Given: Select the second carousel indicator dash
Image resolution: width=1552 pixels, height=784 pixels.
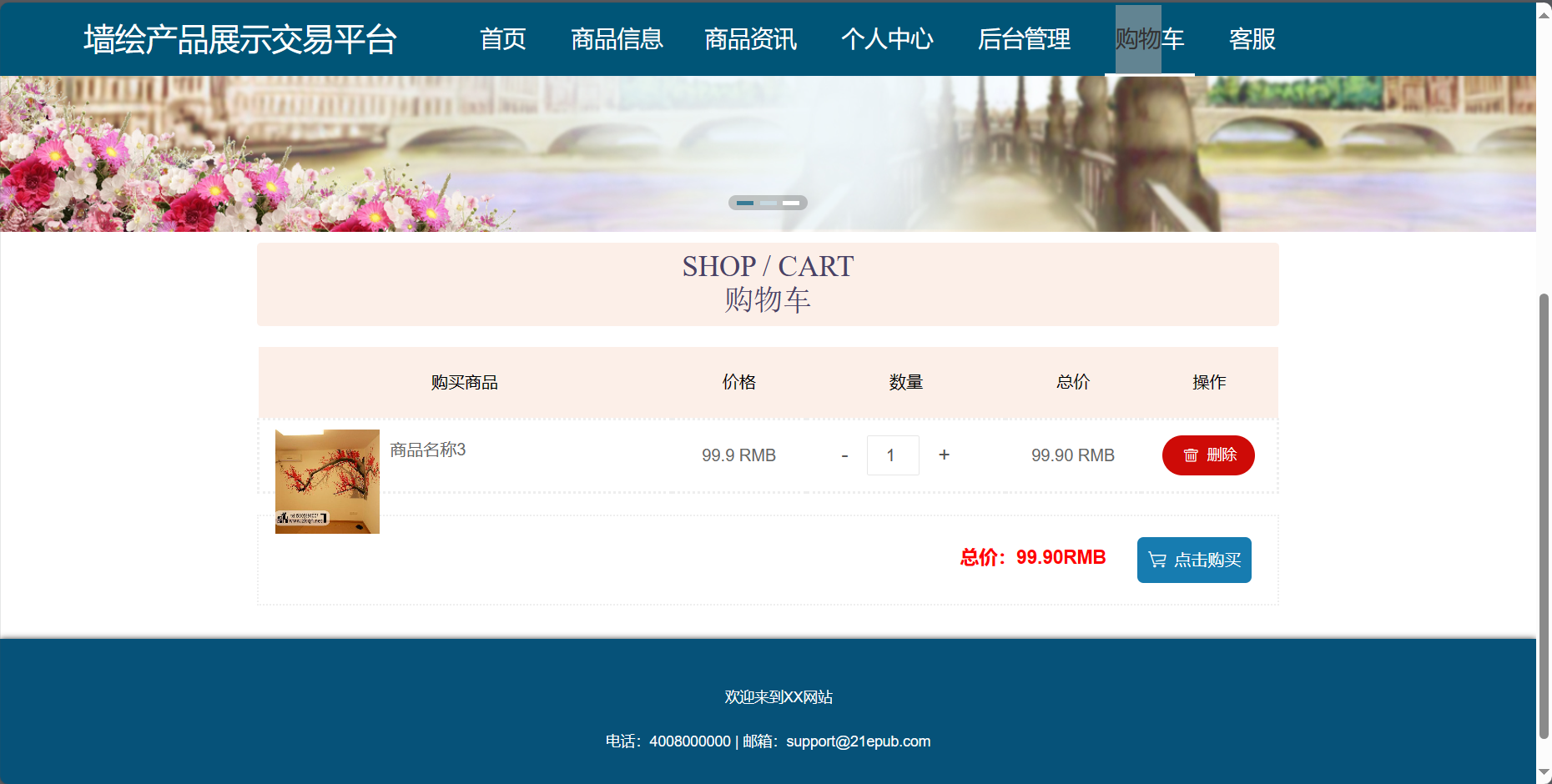Looking at the screenshot, I should tap(768, 203).
